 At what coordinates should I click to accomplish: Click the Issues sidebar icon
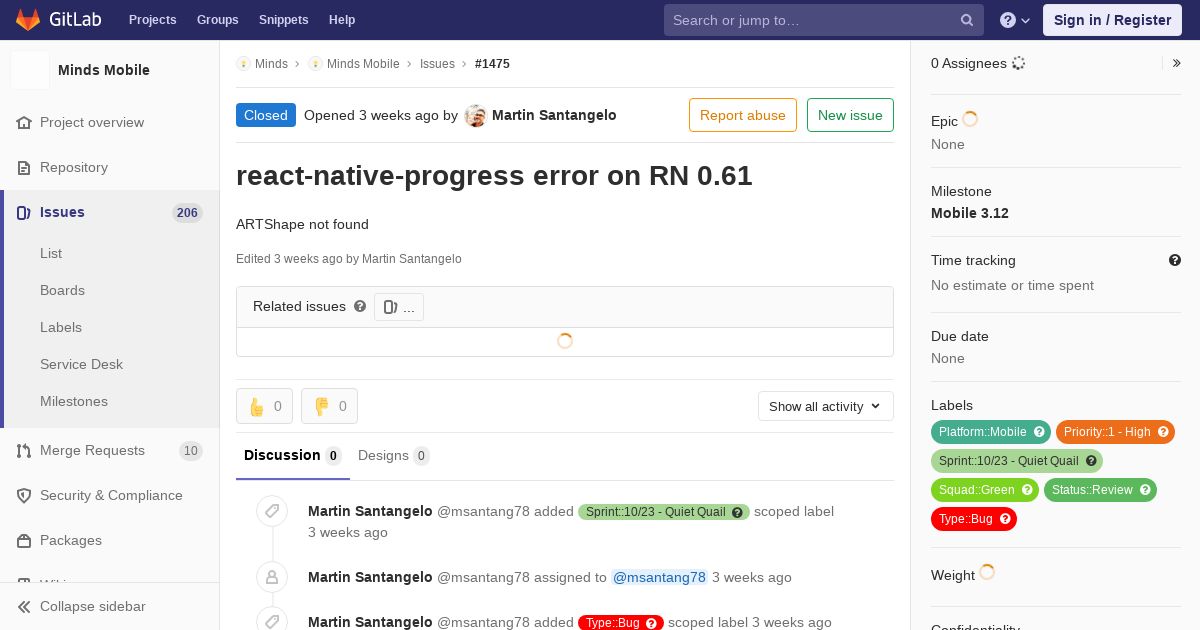pos(24,212)
